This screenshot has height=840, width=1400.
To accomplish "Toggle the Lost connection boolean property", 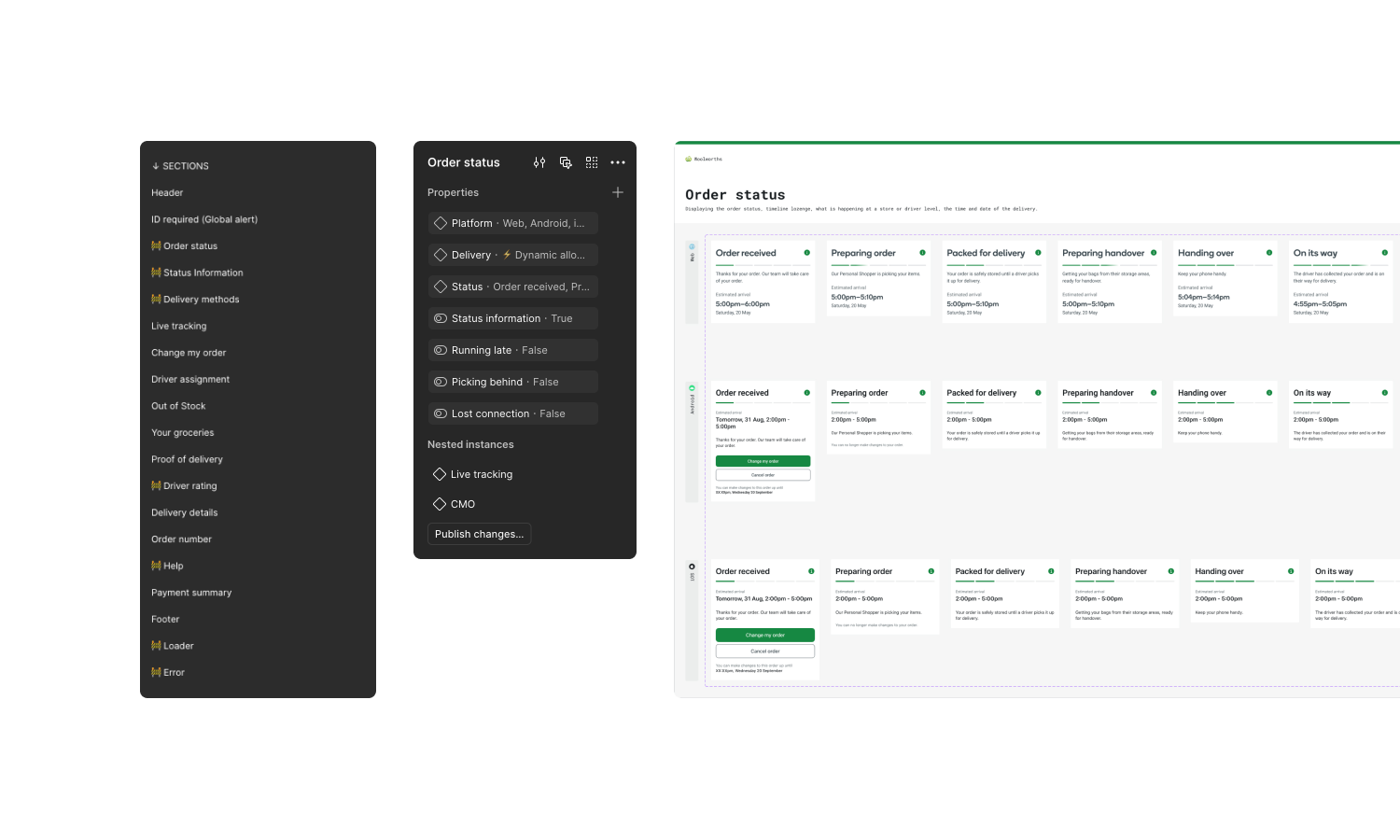I will point(441,413).
